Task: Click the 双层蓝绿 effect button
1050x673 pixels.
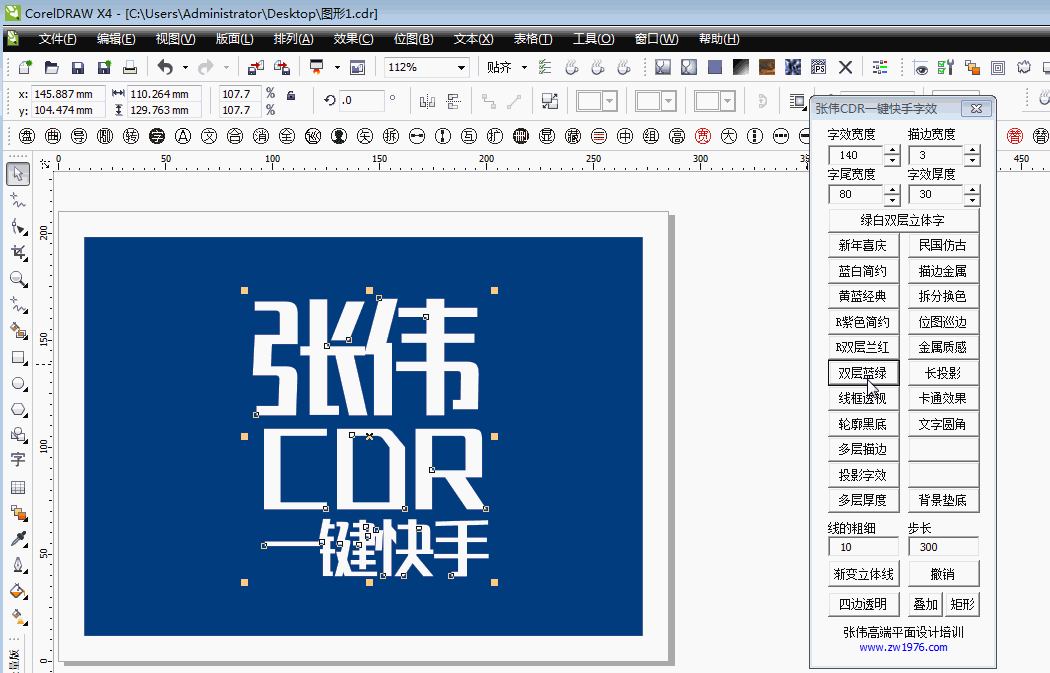Action: tap(862, 373)
